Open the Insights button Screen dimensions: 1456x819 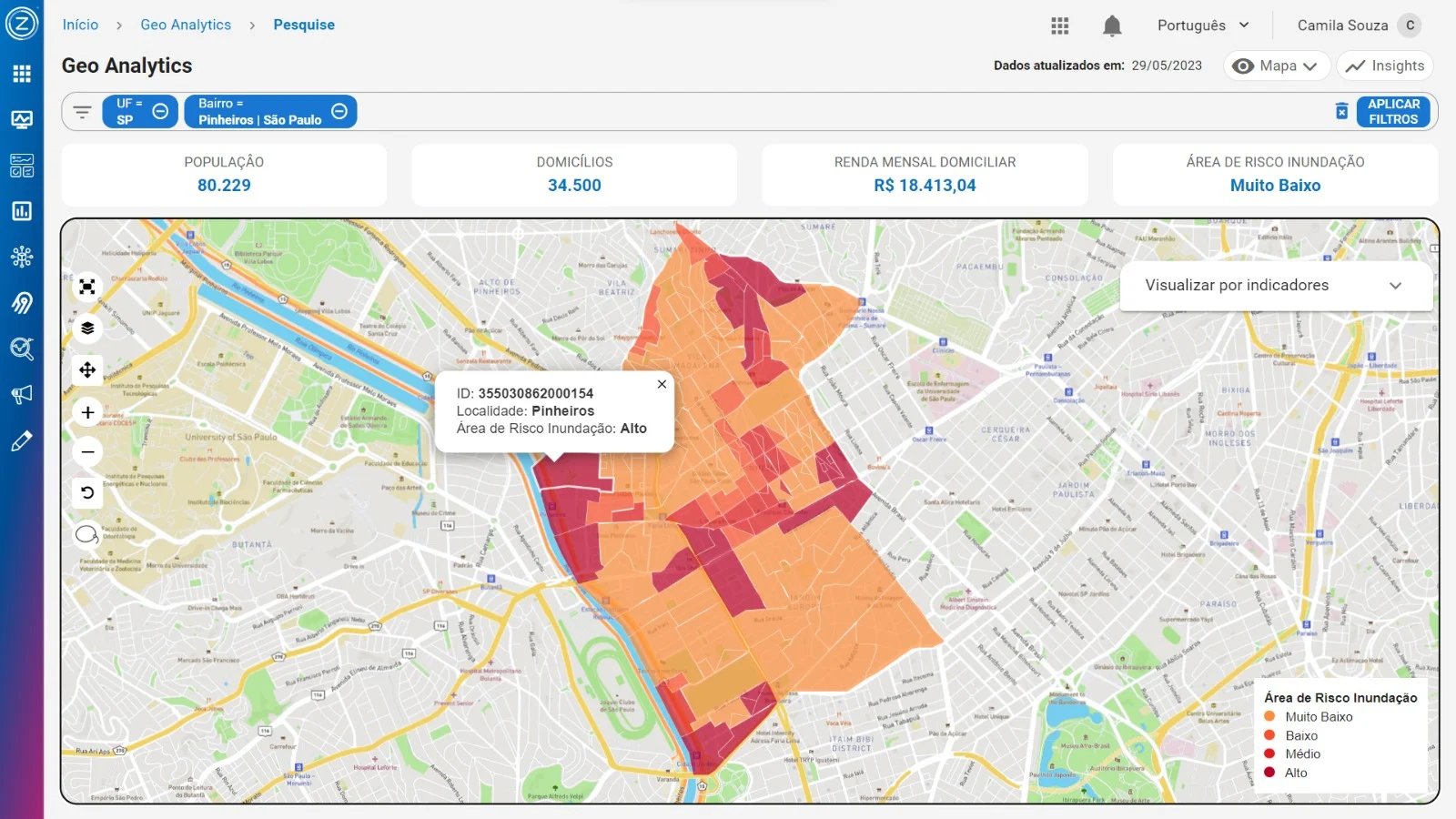(x=1385, y=66)
